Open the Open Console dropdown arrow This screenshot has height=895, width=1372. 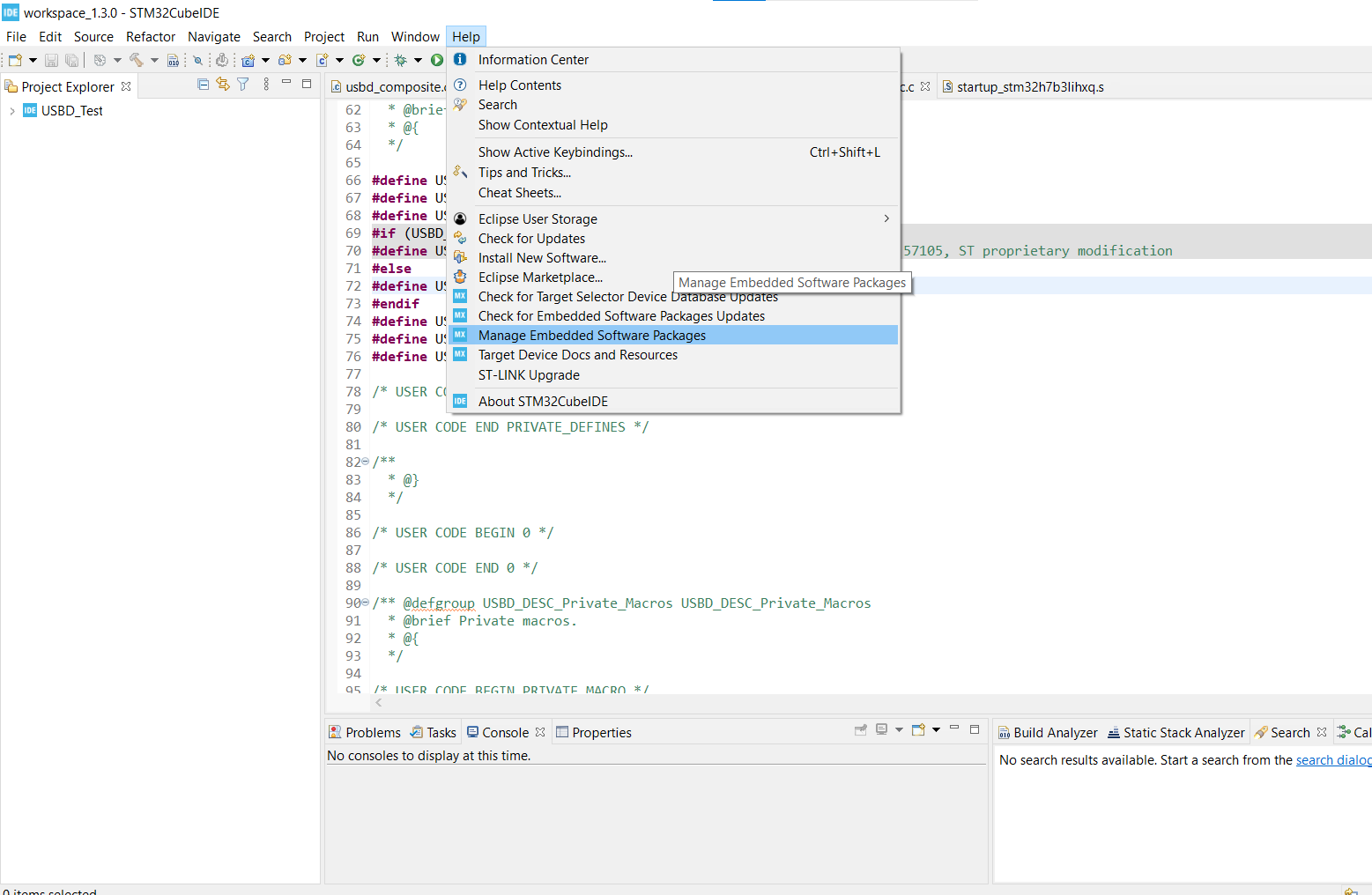tap(936, 730)
